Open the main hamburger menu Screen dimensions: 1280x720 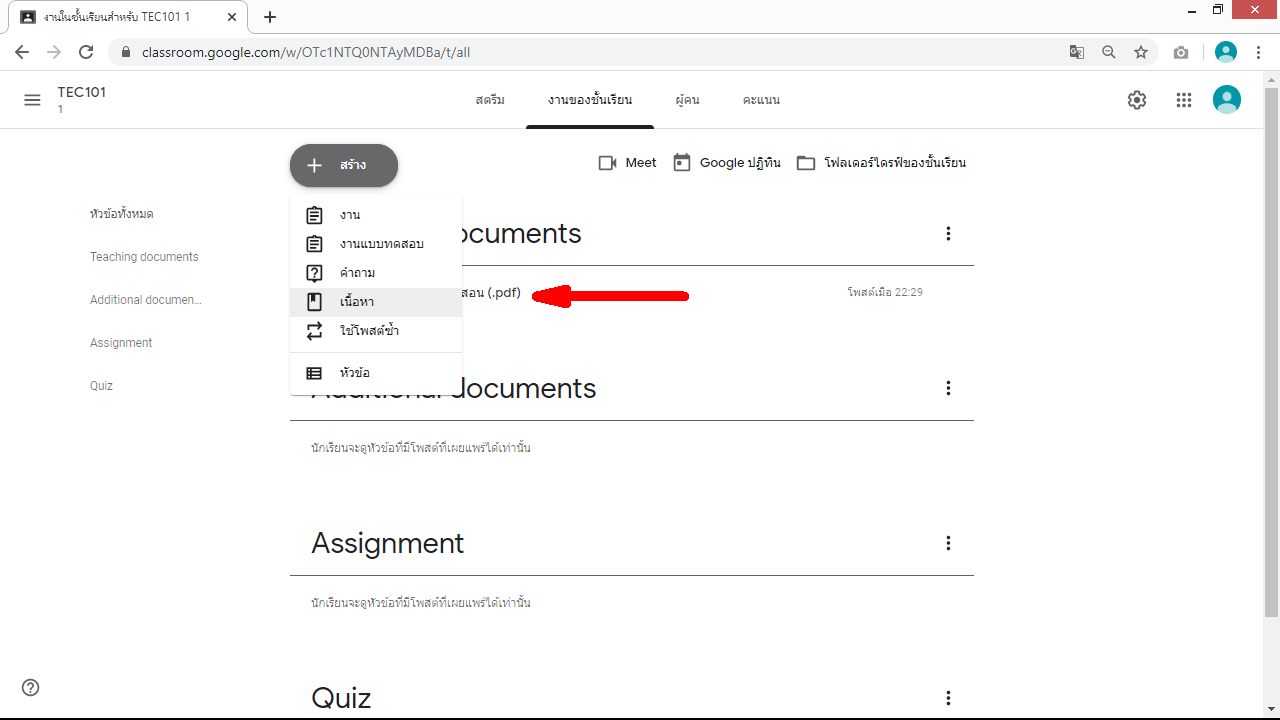click(32, 100)
